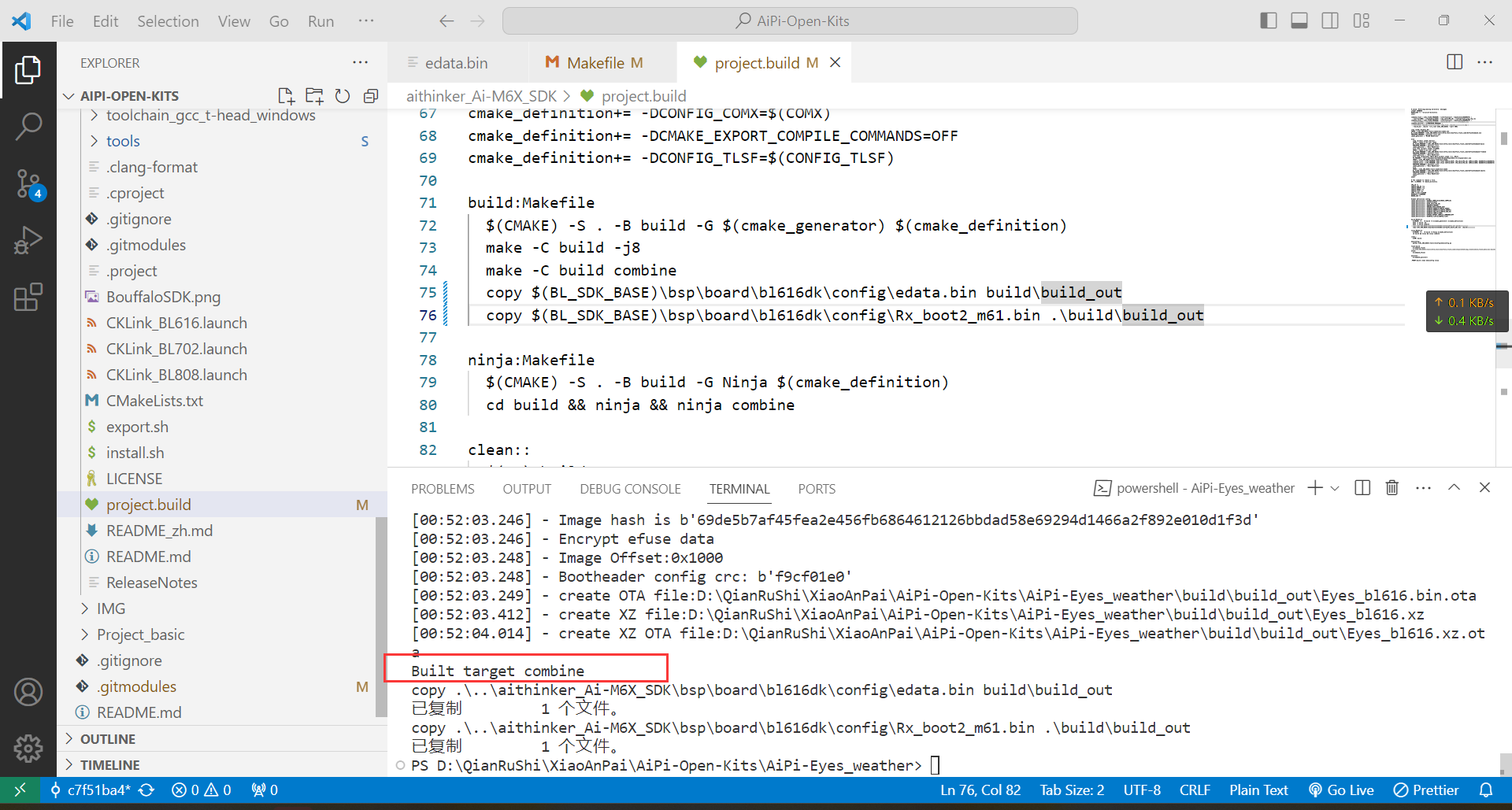This screenshot has height=810, width=1512.
Task: Open notifications bell in status bar
Action: pos(1486,790)
